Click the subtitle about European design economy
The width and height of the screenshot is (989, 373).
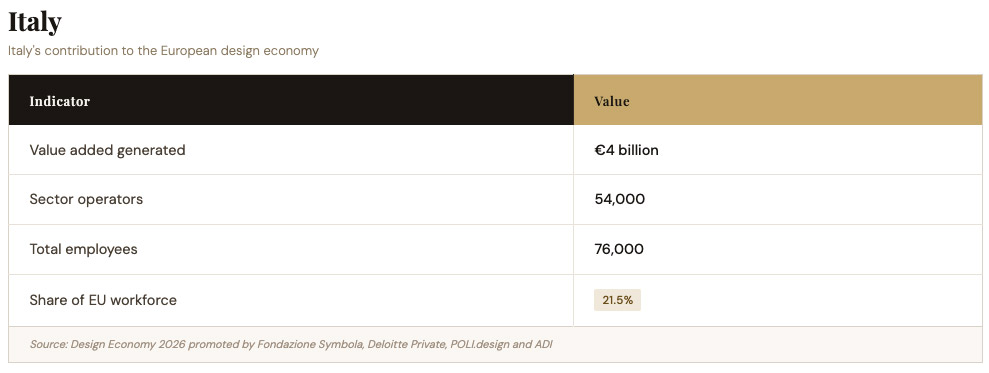pyautogui.click(x=163, y=50)
